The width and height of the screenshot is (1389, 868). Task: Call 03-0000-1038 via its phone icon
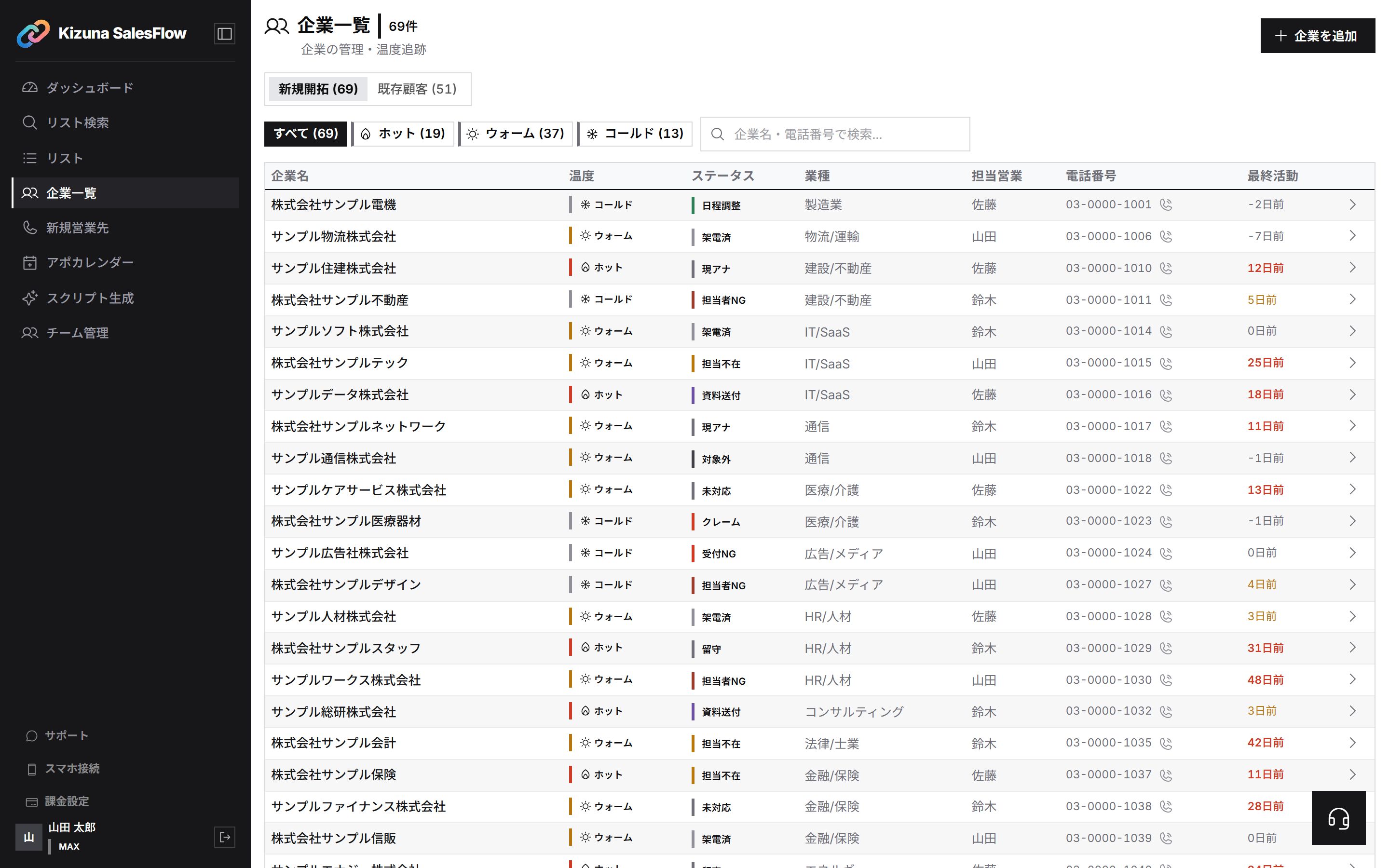click(x=1166, y=807)
